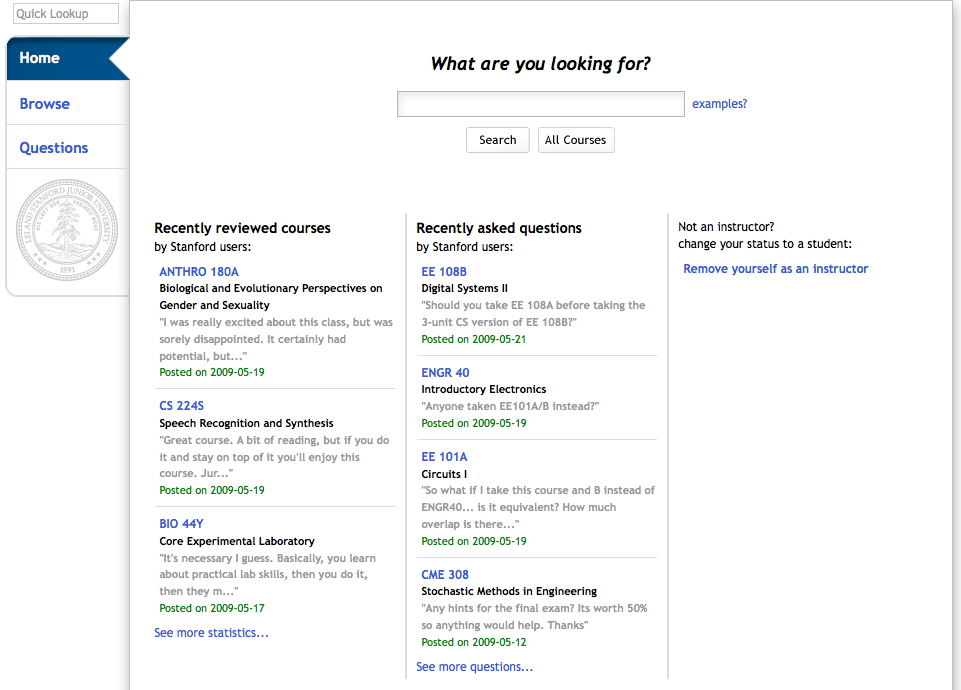Click the title 'Stochastic Methods in Engineering'

click(x=509, y=591)
